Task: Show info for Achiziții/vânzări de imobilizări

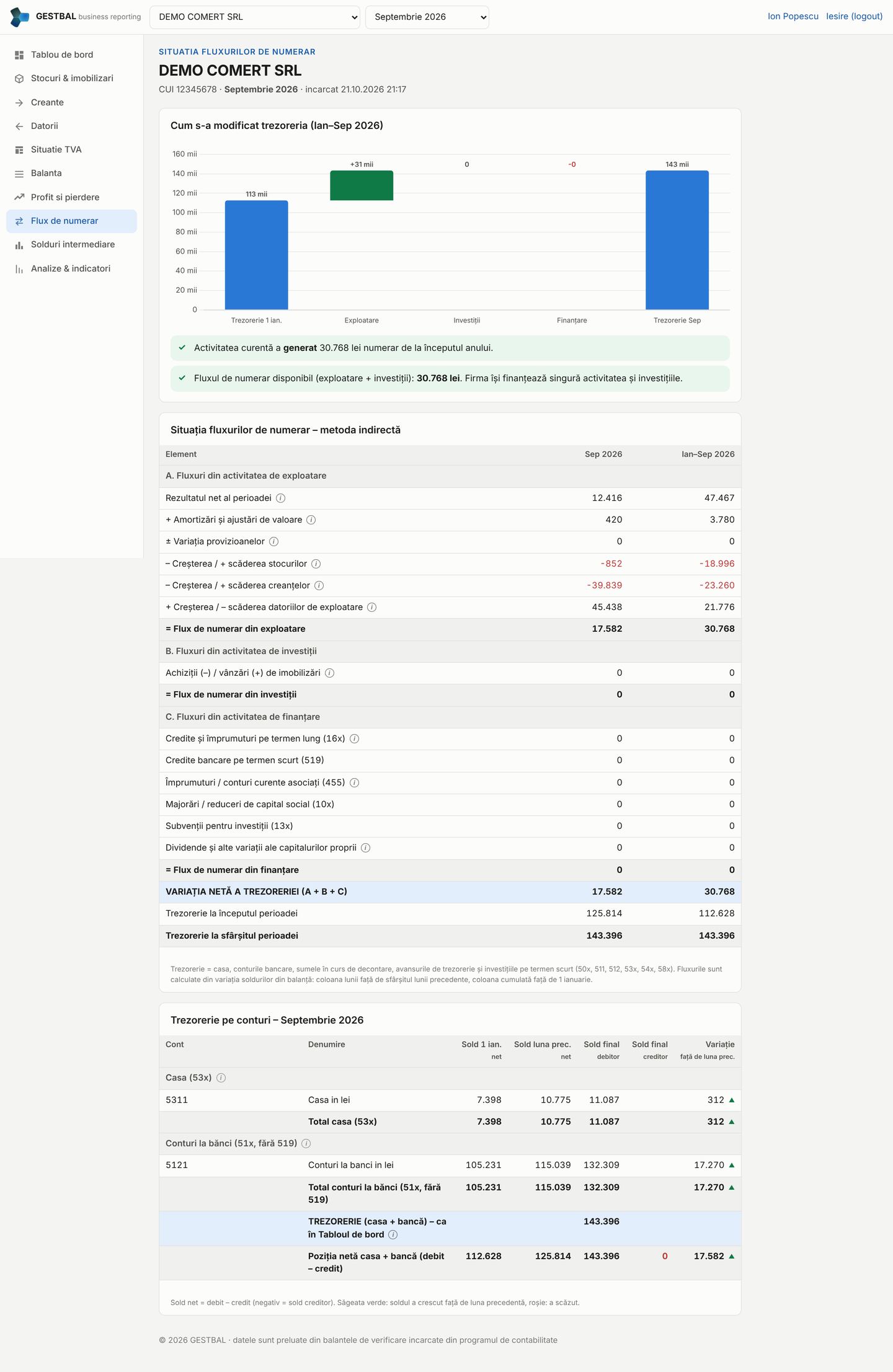Action: pyautogui.click(x=330, y=673)
